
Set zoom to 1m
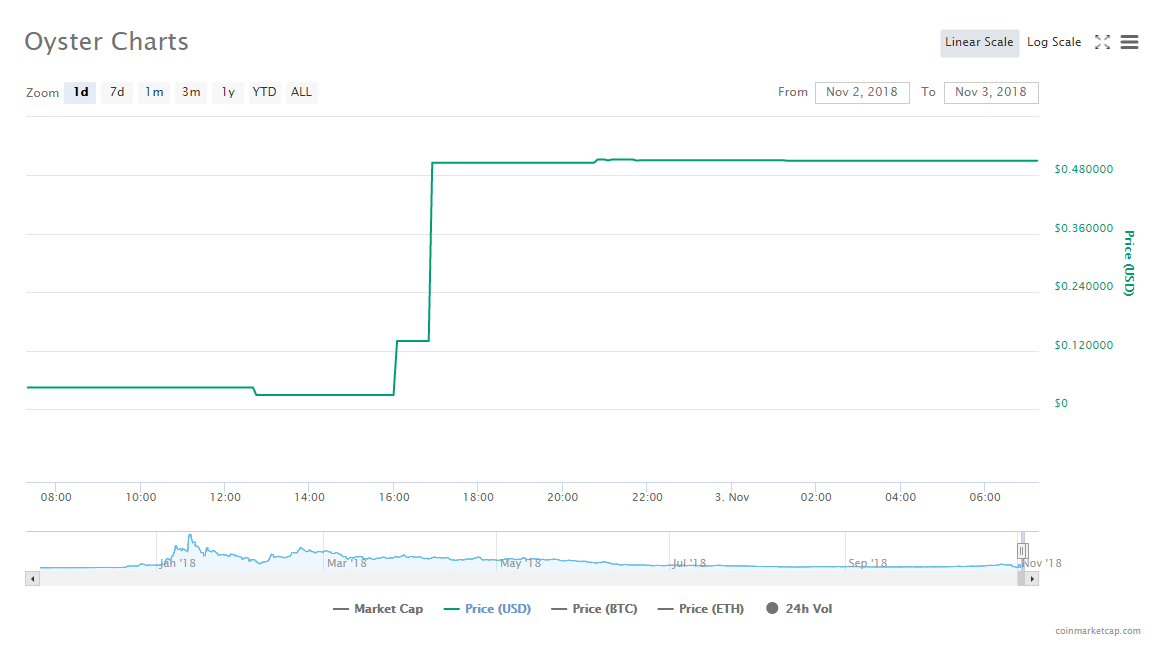(x=154, y=92)
